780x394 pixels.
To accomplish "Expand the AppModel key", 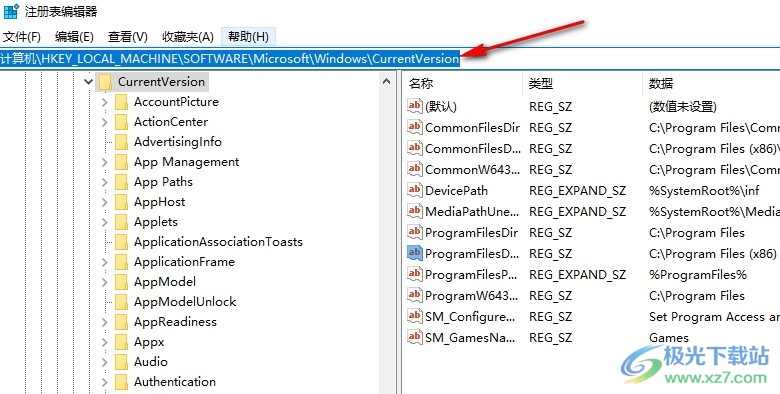I will pyautogui.click(x=104, y=282).
